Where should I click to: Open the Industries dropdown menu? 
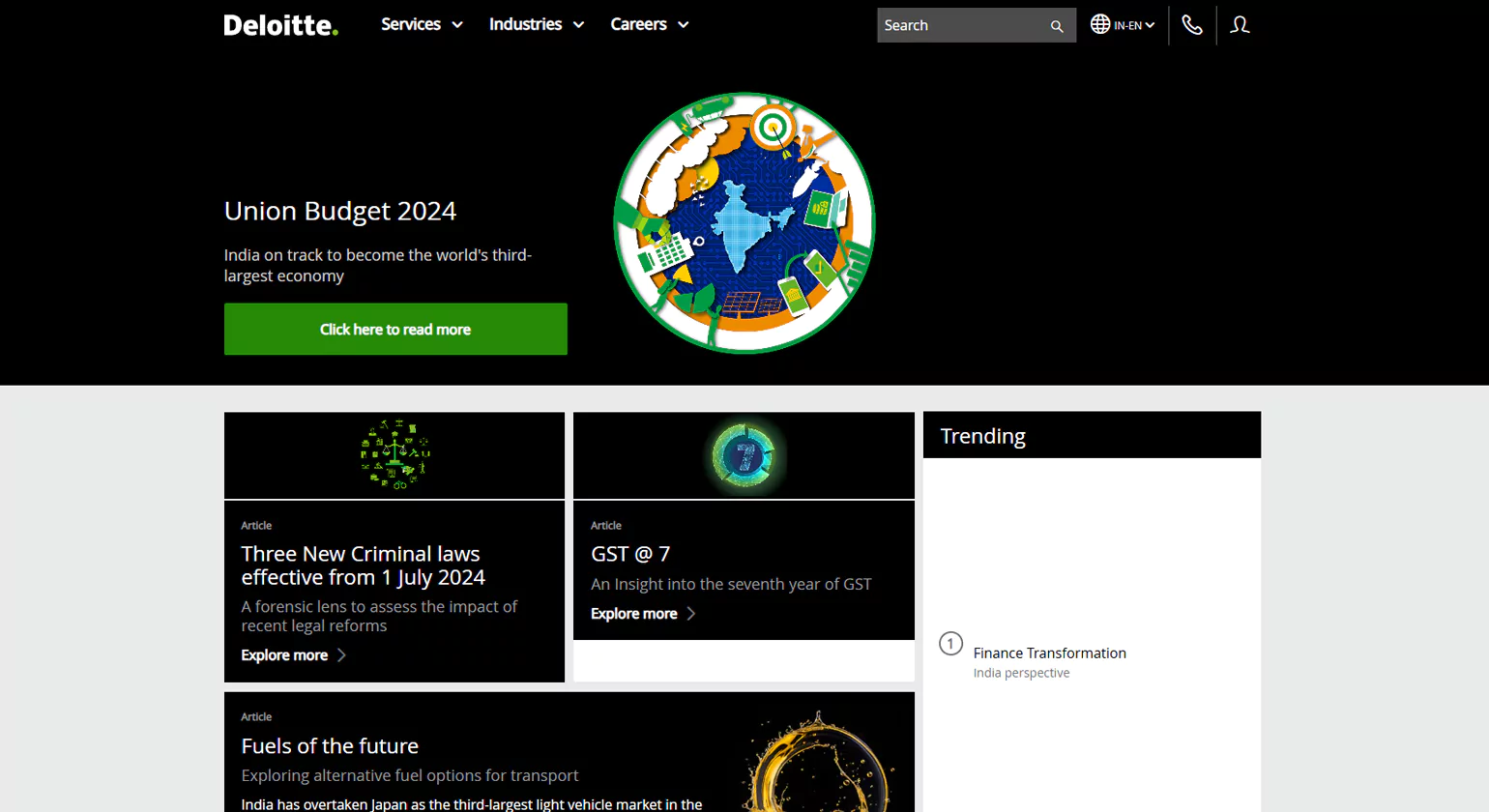tap(537, 24)
